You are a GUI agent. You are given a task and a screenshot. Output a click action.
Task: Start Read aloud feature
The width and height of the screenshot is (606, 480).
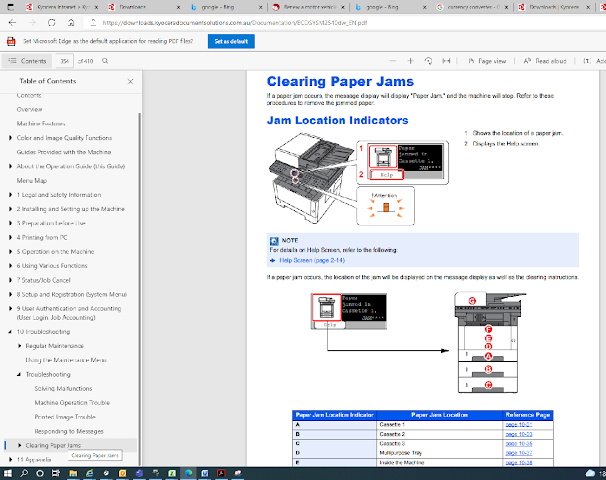[x=546, y=61]
